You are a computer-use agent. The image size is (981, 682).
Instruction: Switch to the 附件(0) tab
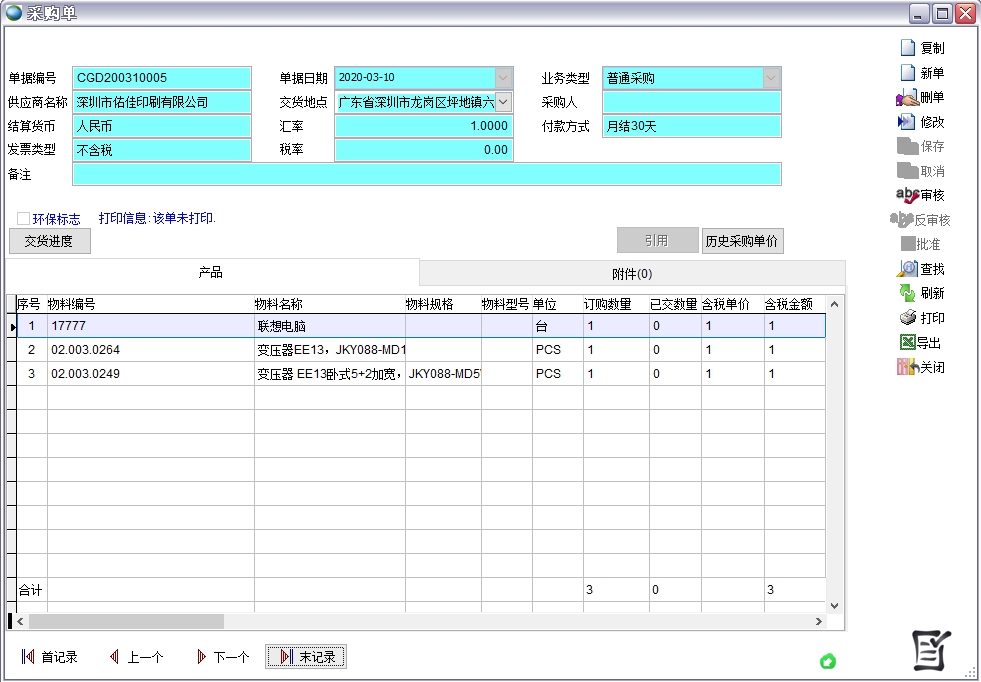click(x=631, y=274)
